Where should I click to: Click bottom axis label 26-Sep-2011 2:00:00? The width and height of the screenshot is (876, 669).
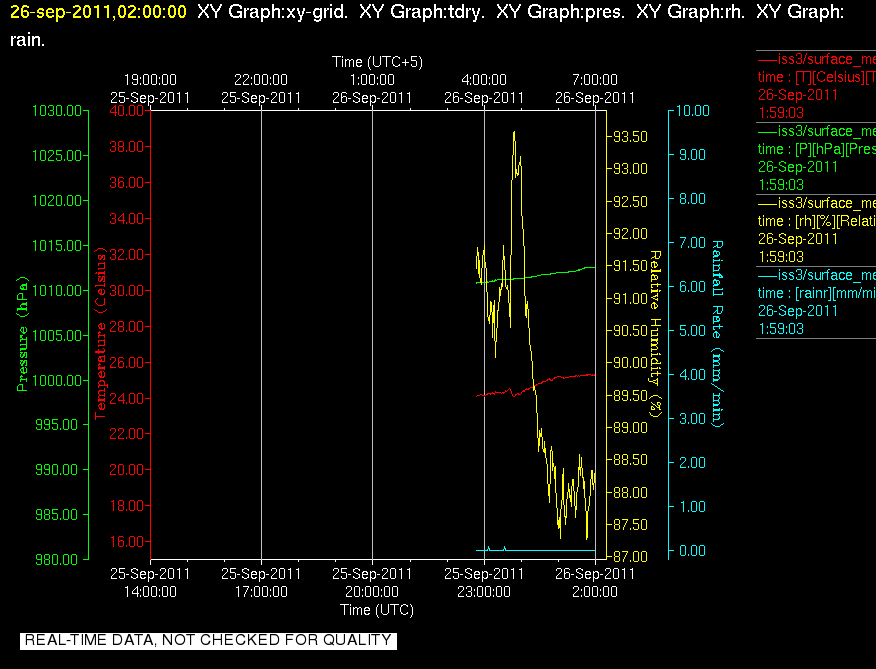click(x=595, y=582)
